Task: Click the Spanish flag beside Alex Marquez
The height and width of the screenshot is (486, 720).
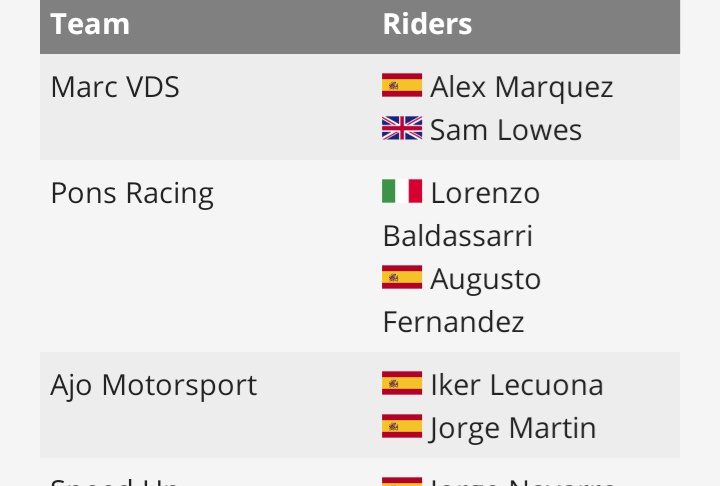Action: click(x=401, y=86)
